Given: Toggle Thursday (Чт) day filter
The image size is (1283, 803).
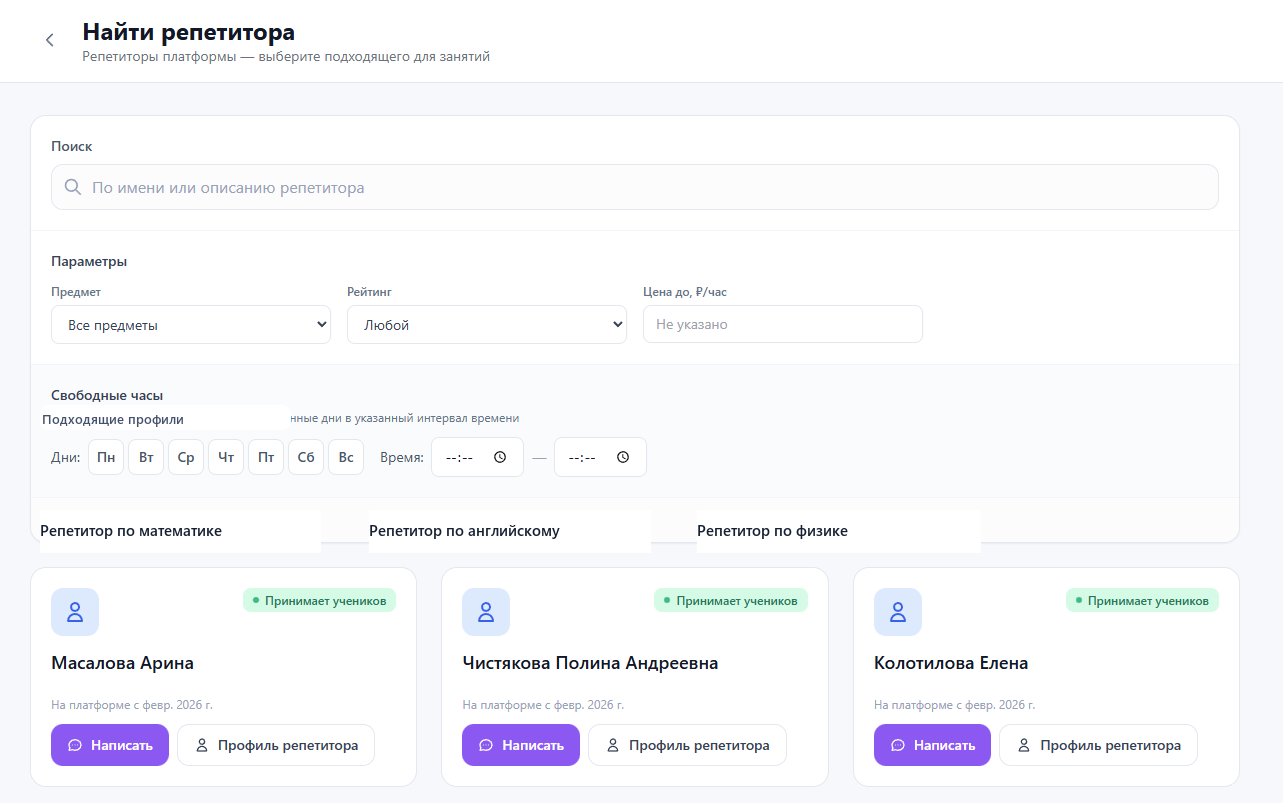Looking at the screenshot, I should coord(226,457).
